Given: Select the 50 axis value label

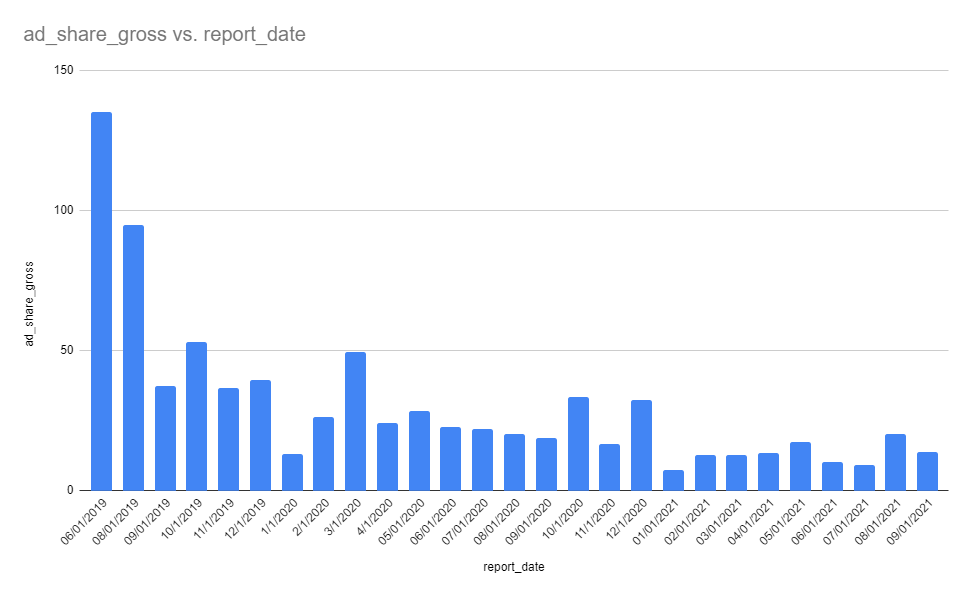Looking at the screenshot, I should pos(67,350).
